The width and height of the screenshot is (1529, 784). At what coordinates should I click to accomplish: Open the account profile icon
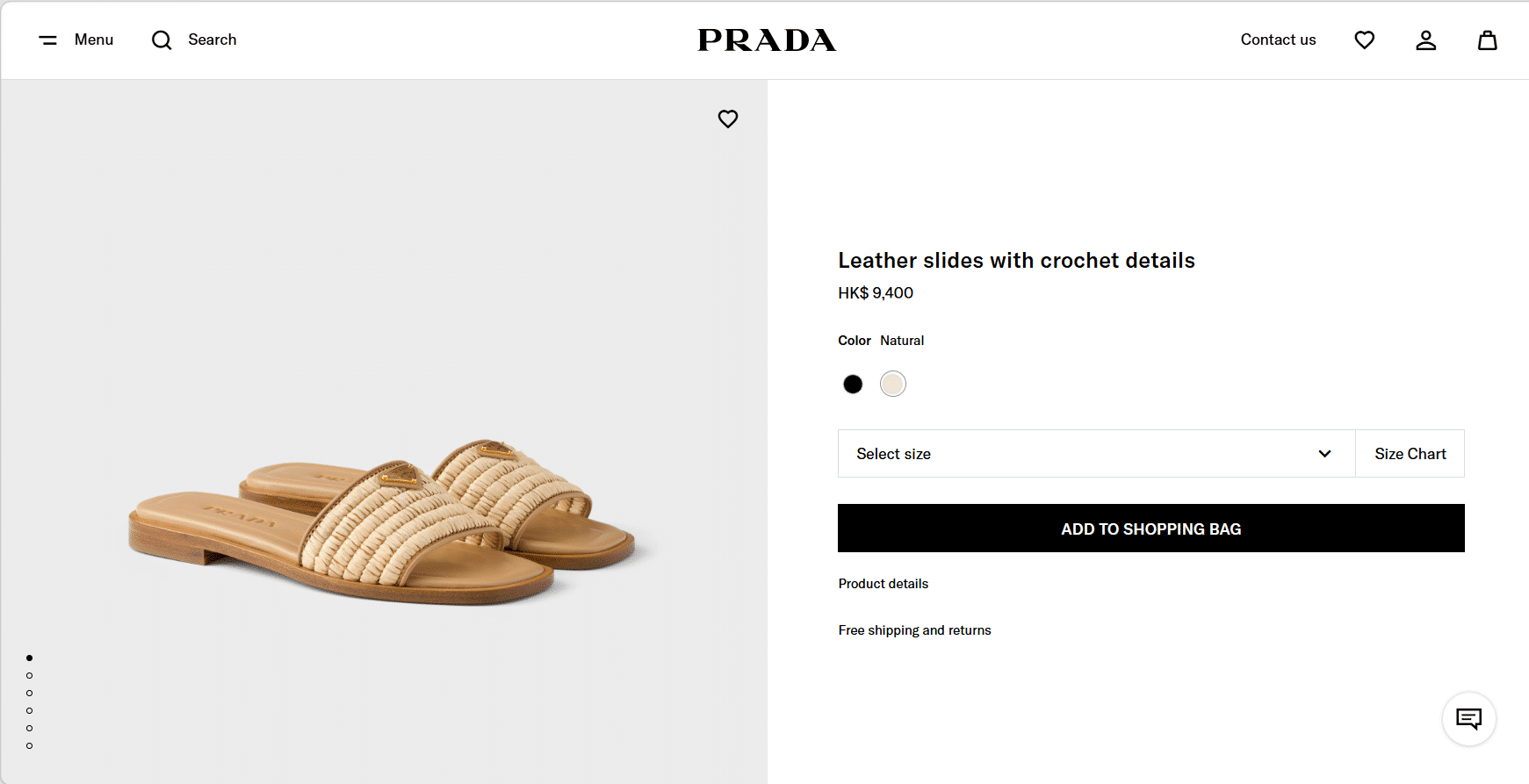click(1425, 40)
